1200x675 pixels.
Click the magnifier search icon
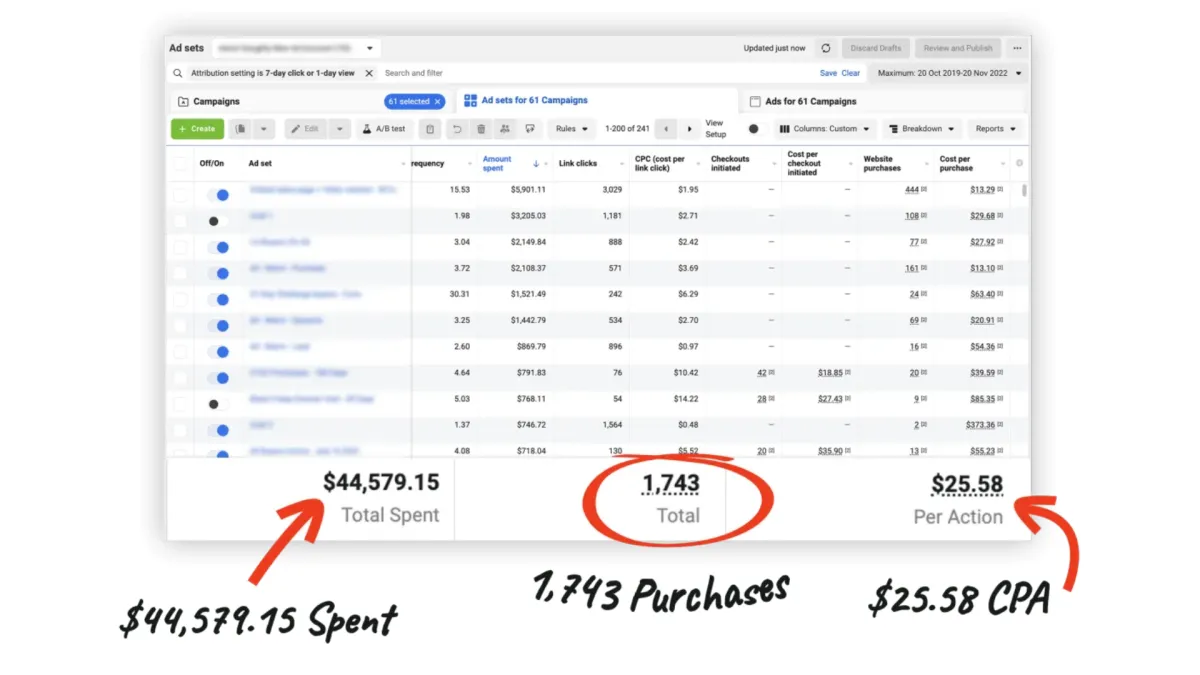pyautogui.click(x=178, y=73)
